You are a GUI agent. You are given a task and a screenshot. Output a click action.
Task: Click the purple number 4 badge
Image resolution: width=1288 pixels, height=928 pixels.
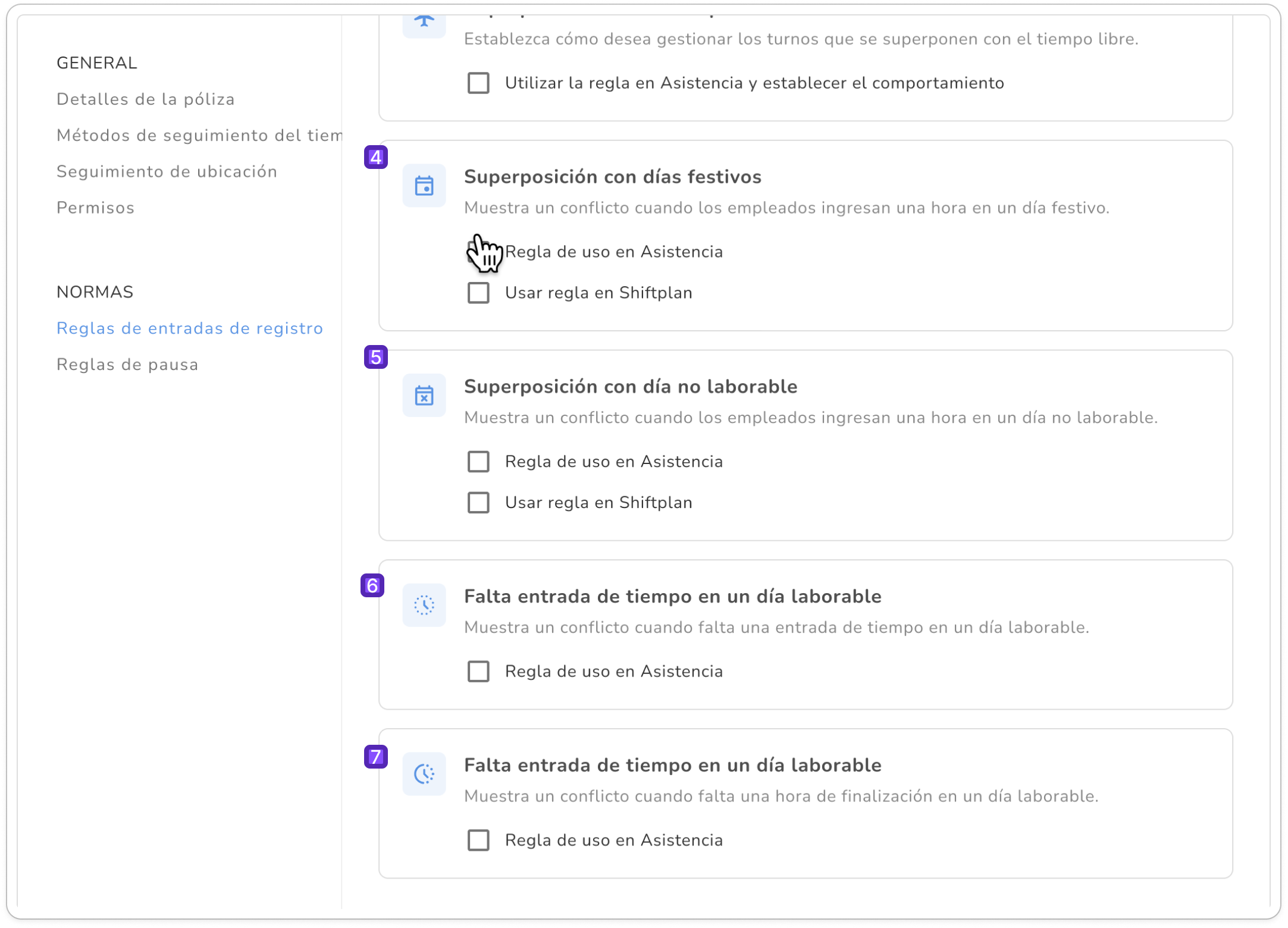tap(375, 157)
